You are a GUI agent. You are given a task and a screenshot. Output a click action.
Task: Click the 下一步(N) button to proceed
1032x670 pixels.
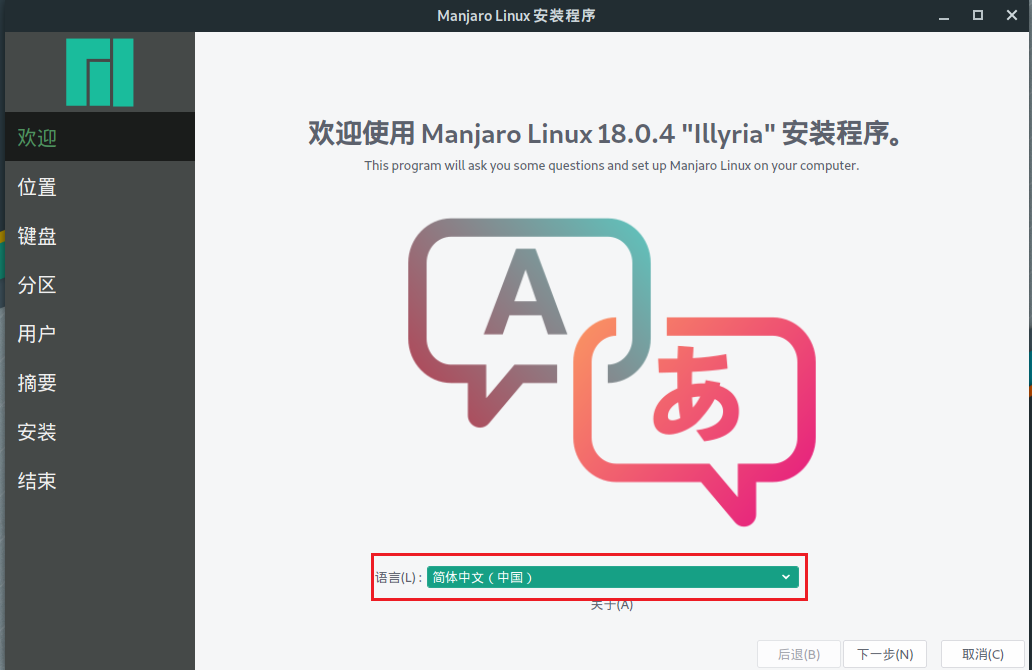coord(885,654)
